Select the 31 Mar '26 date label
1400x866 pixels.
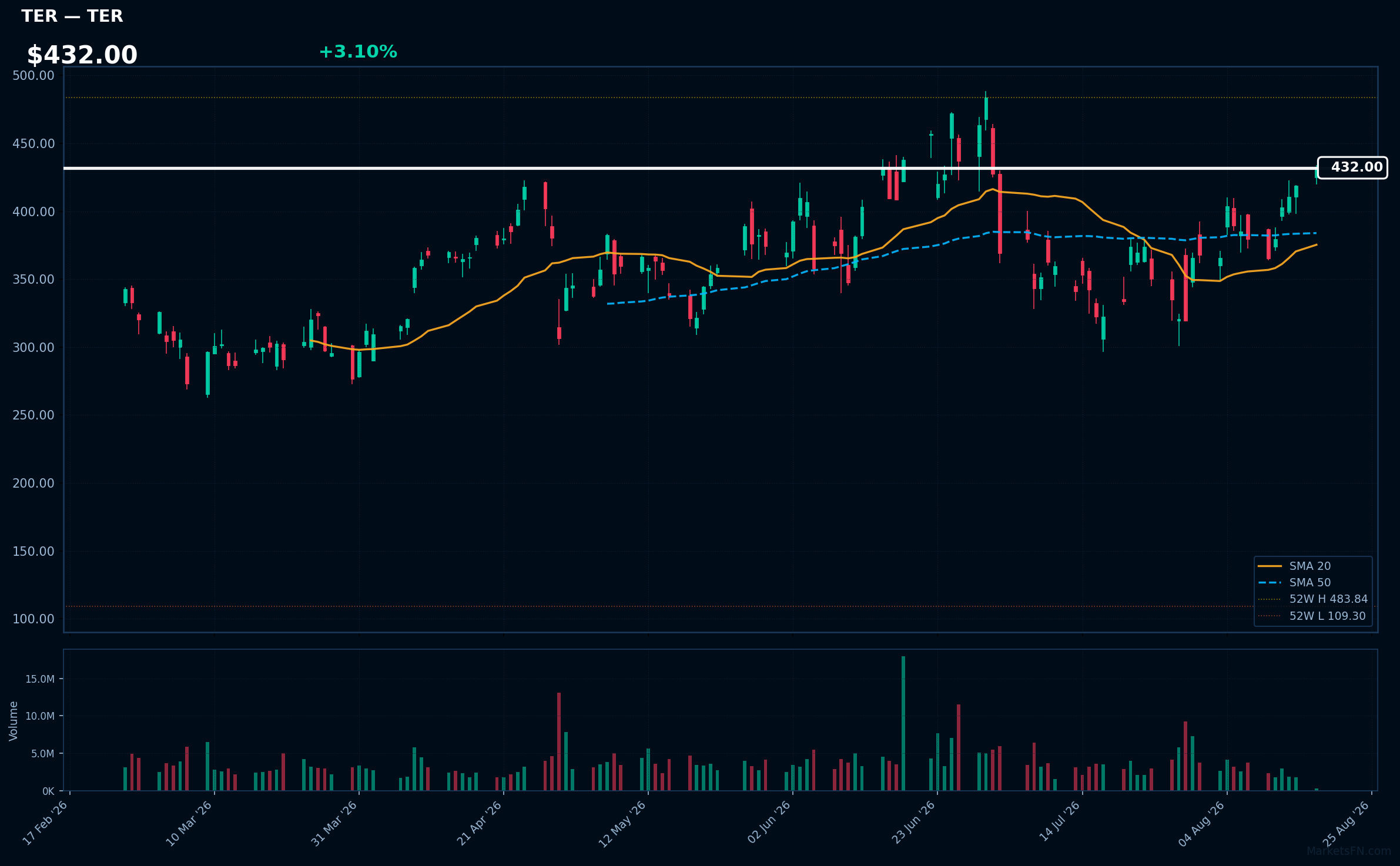coord(334,823)
